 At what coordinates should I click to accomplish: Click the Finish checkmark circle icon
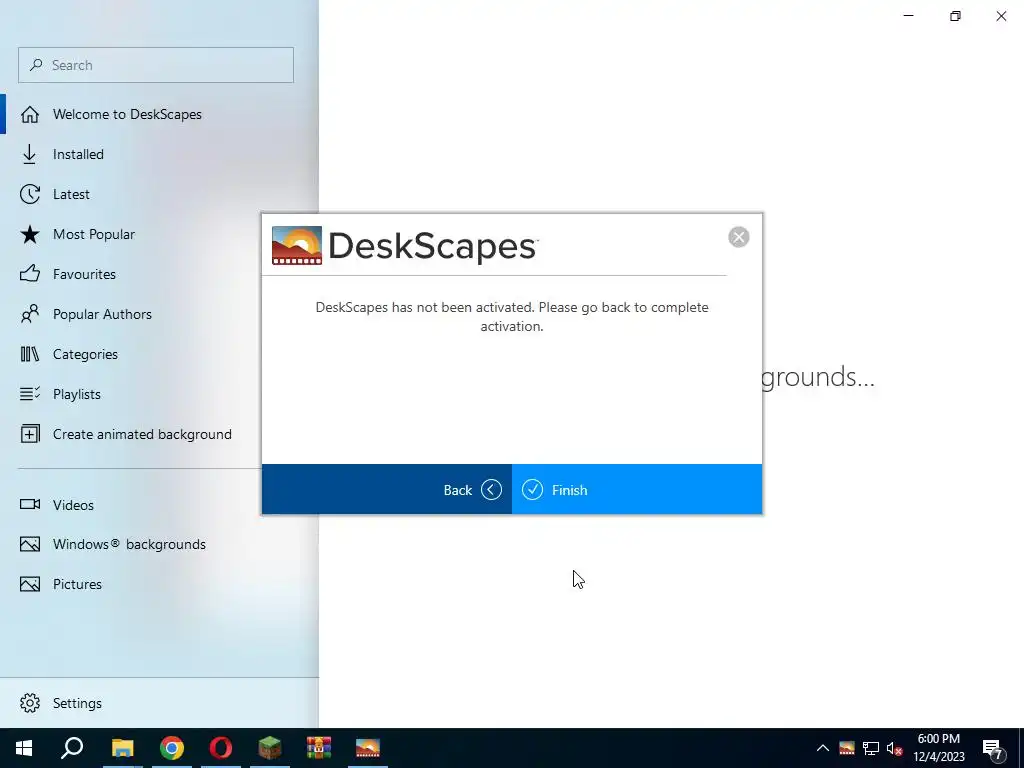click(x=532, y=490)
